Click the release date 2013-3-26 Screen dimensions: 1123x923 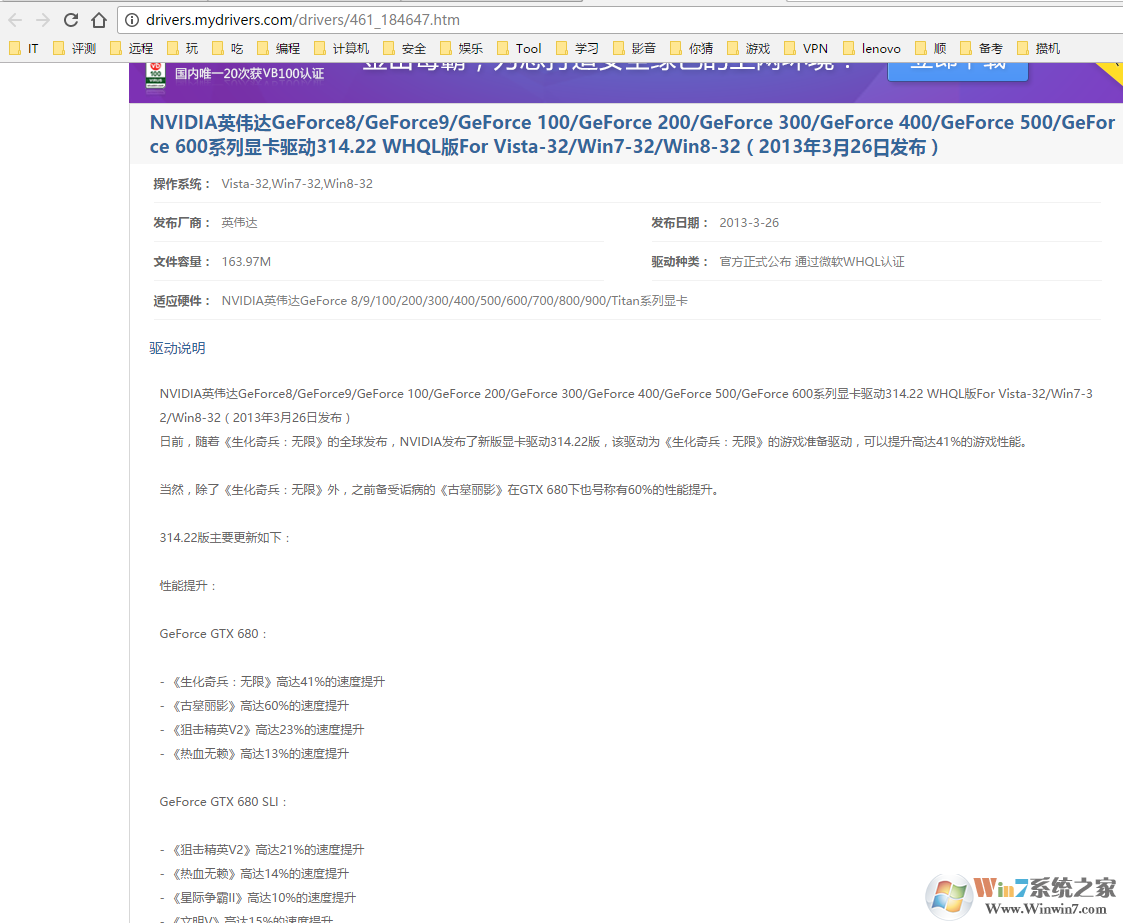[x=749, y=223]
